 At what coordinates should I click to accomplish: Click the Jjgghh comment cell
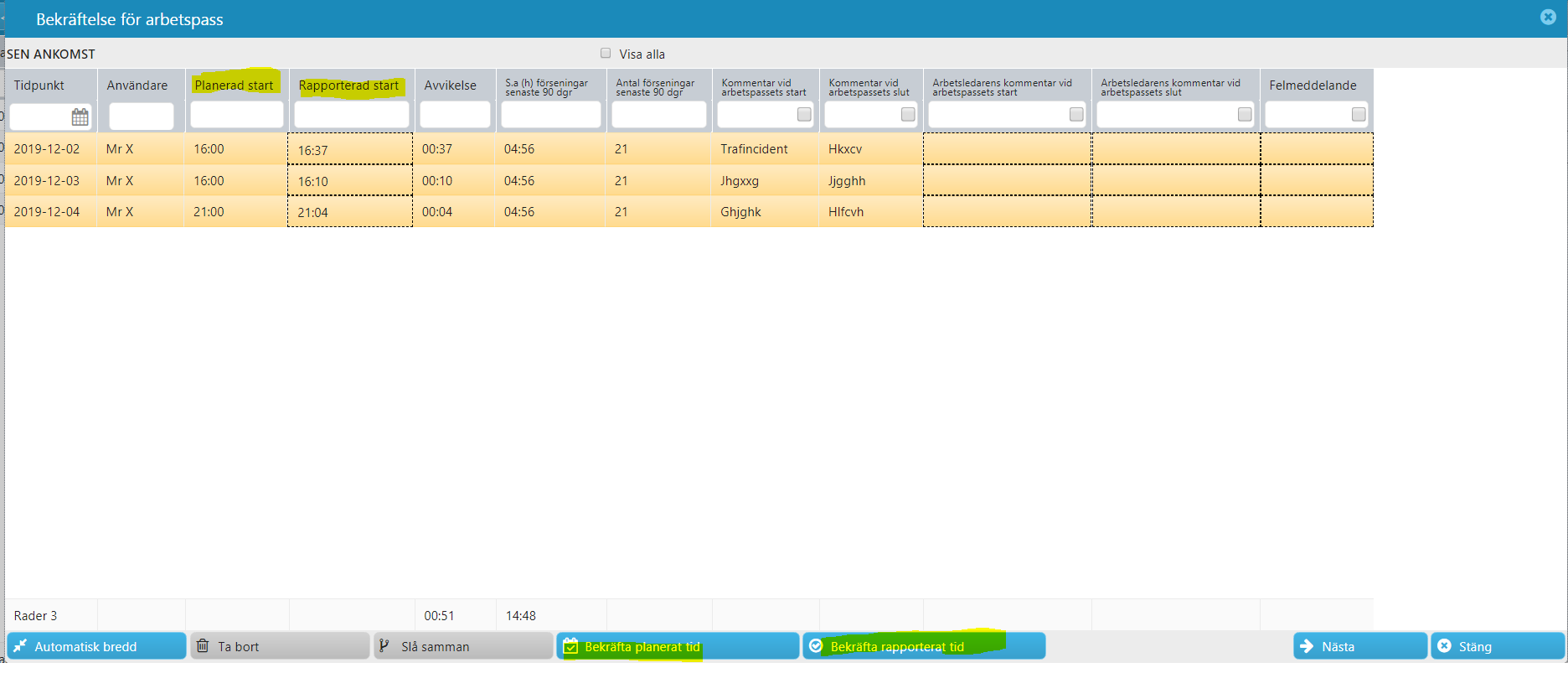coord(871,180)
